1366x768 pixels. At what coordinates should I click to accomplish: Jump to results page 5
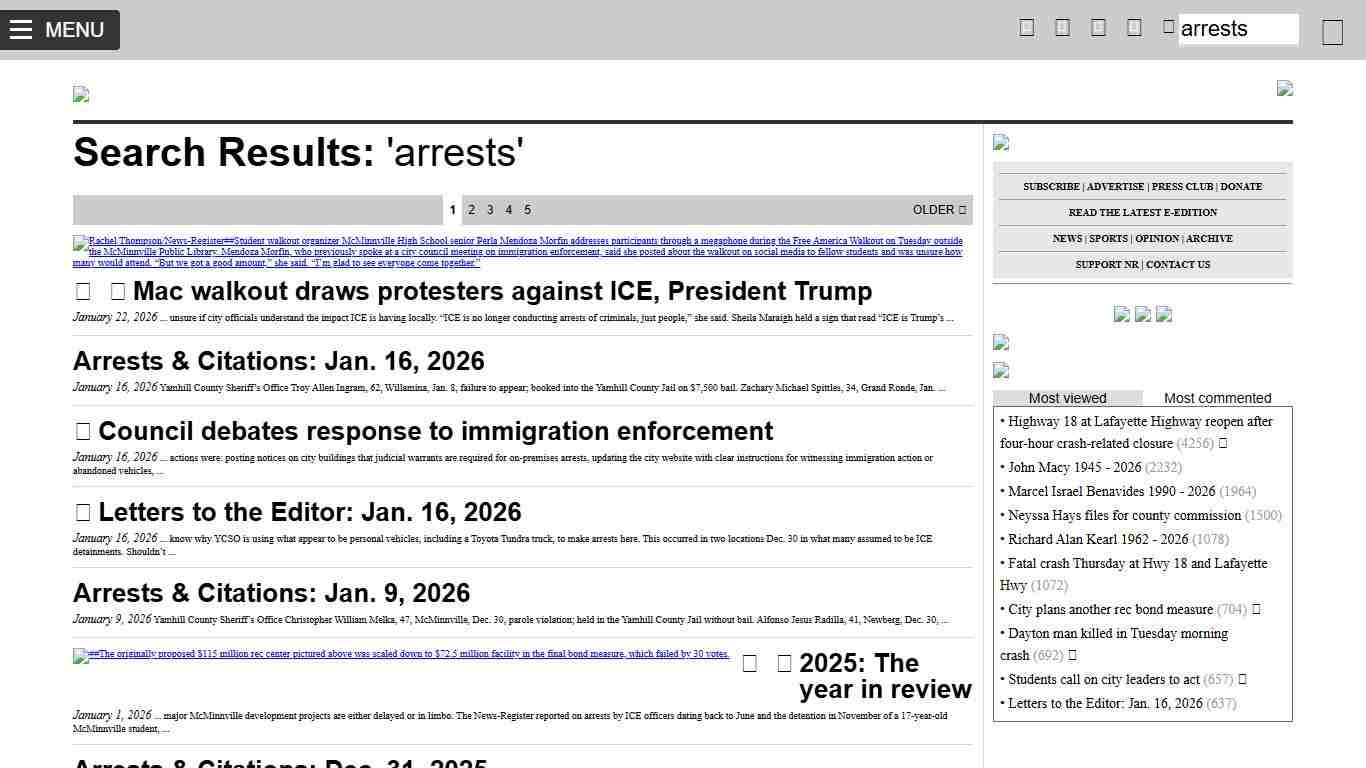(527, 210)
